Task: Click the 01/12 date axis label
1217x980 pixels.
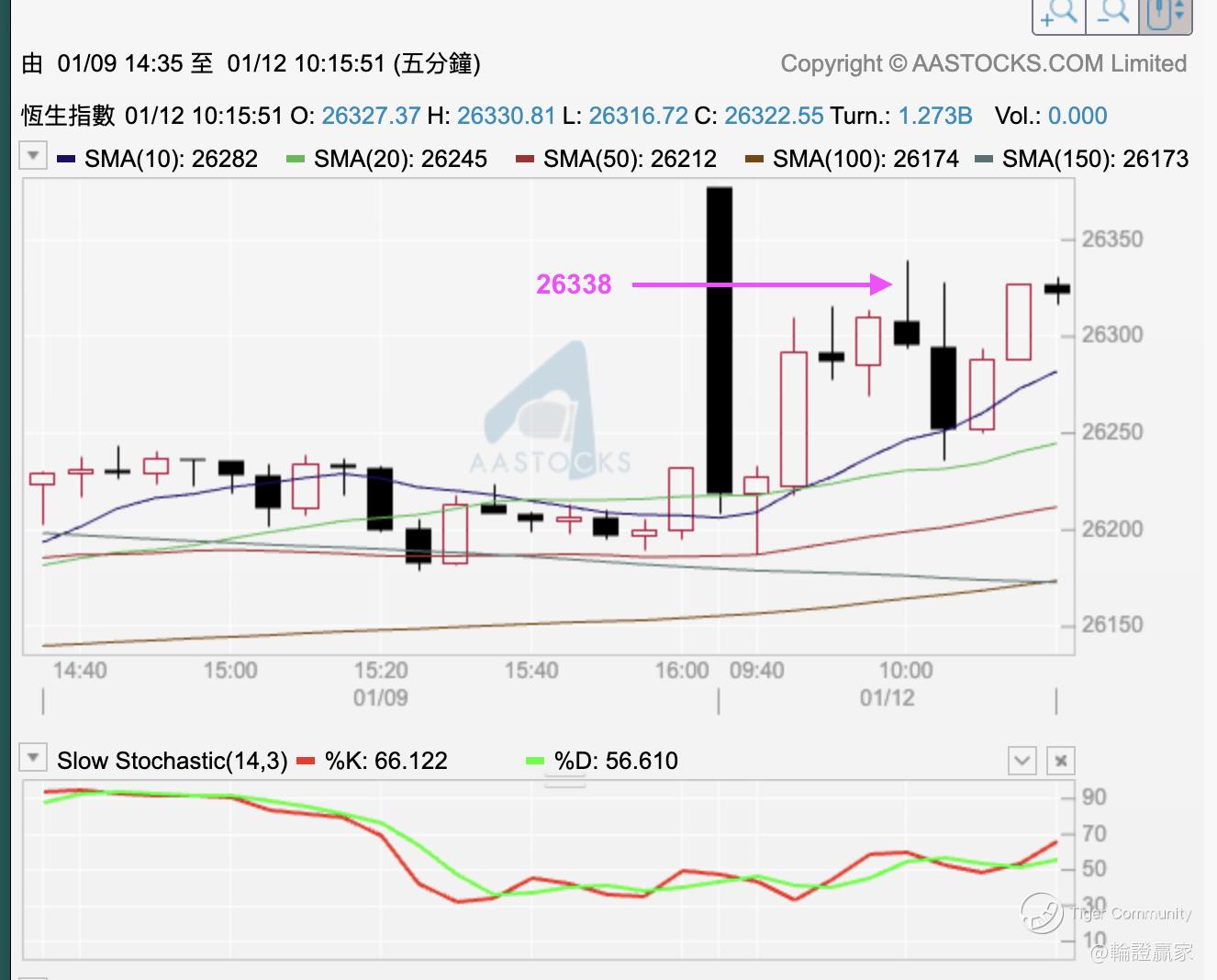Action: (888, 698)
